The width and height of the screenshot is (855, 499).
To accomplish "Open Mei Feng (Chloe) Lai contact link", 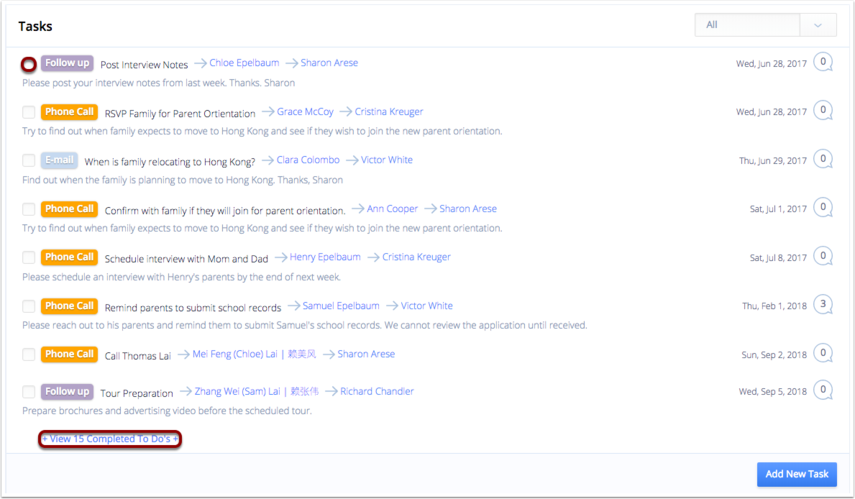I will (x=254, y=354).
